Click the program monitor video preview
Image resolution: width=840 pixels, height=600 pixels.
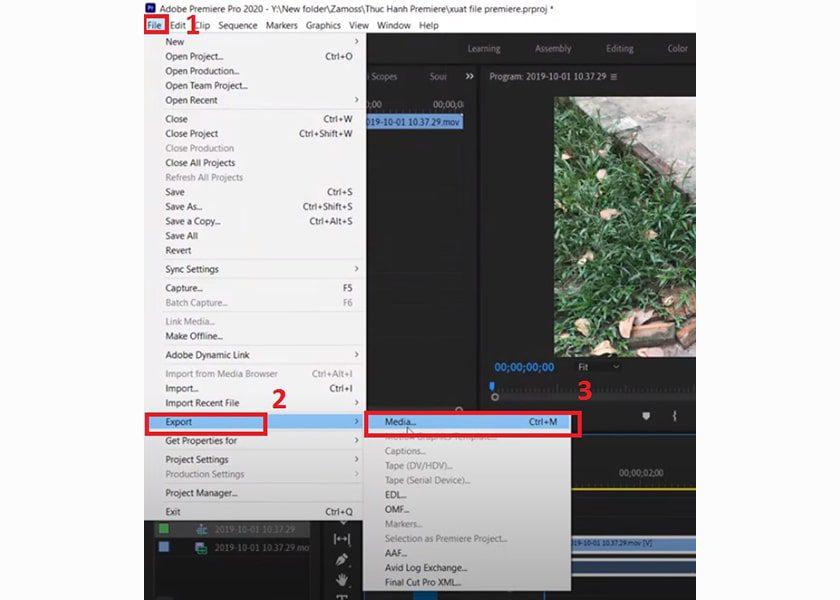(x=625, y=227)
